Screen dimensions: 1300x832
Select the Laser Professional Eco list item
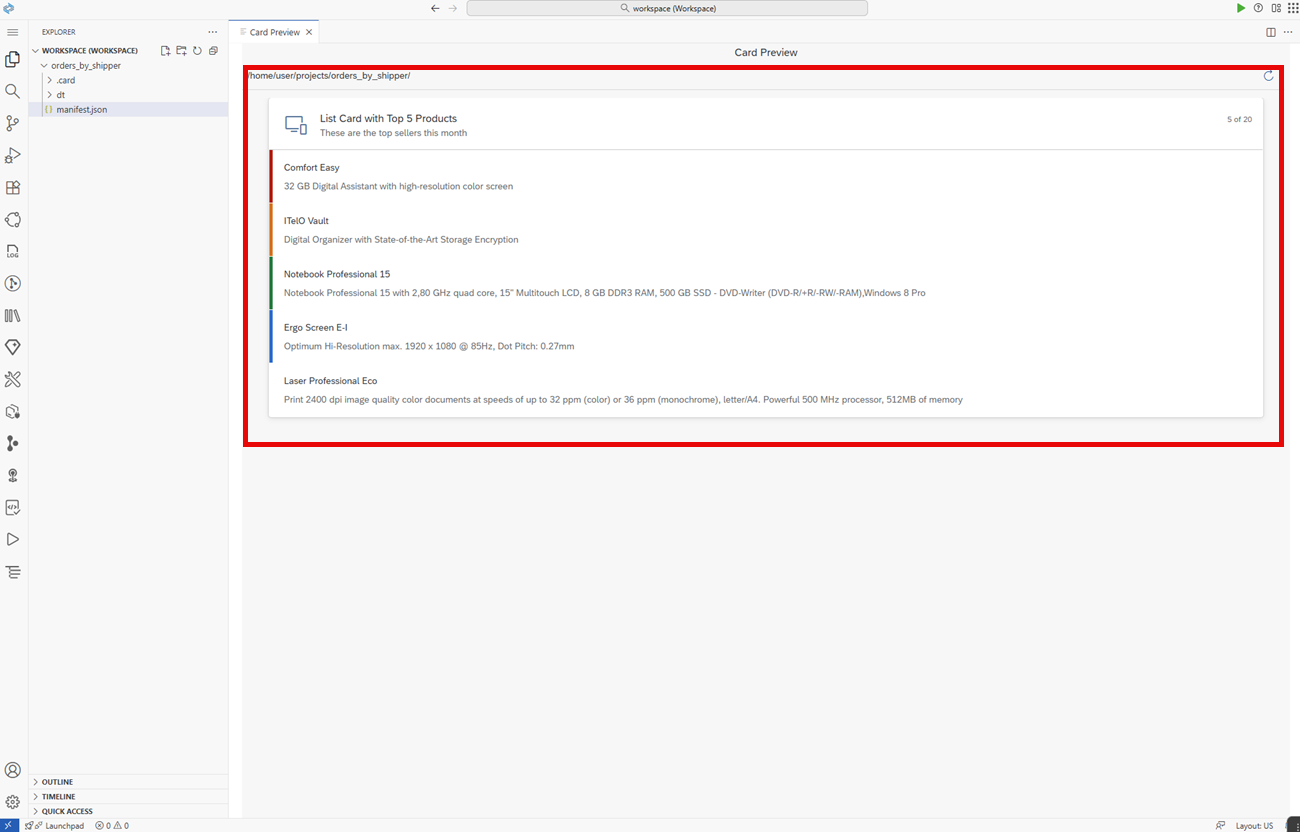click(x=766, y=390)
